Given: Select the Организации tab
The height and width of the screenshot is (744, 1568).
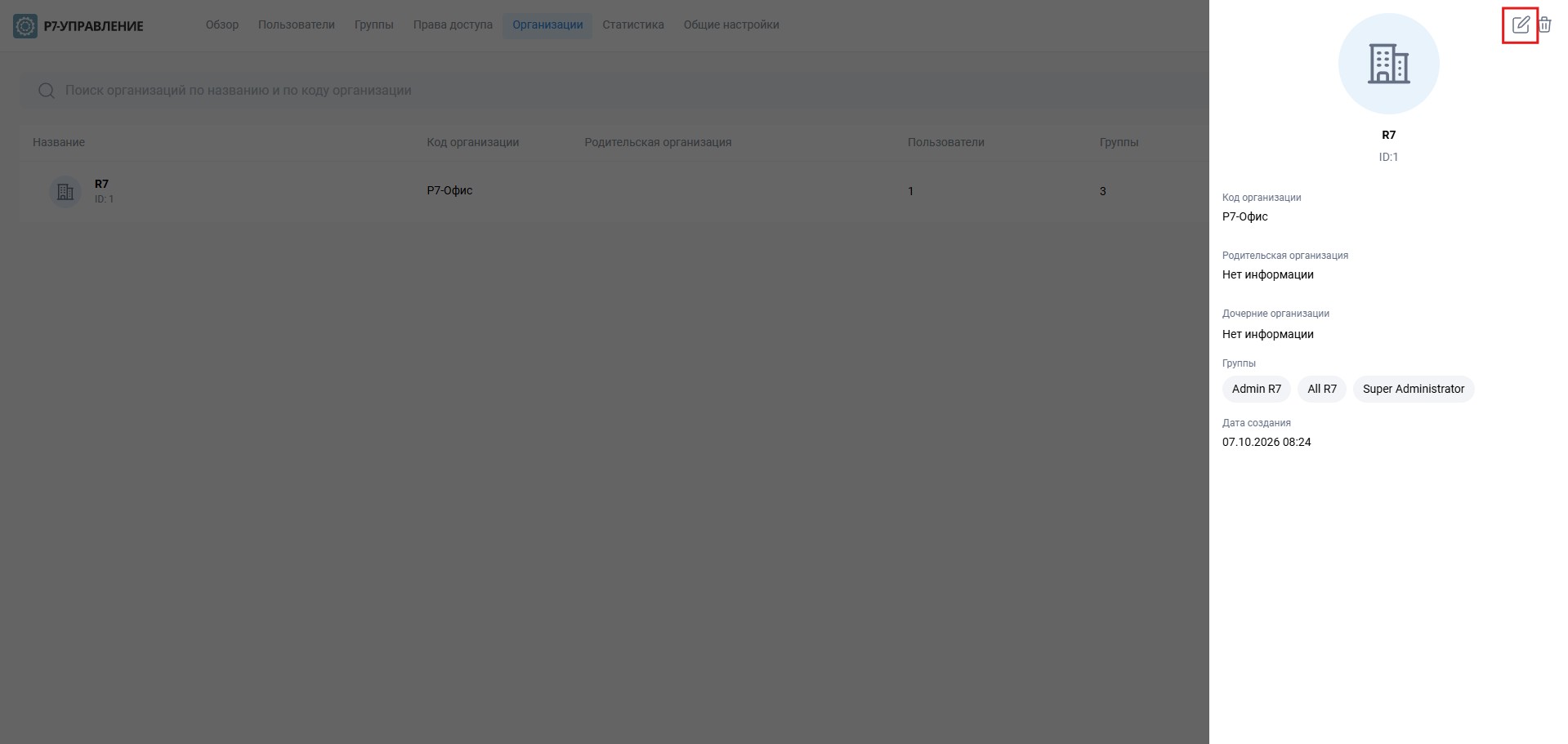Looking at the screenshot, I should (x=547, y=25).
